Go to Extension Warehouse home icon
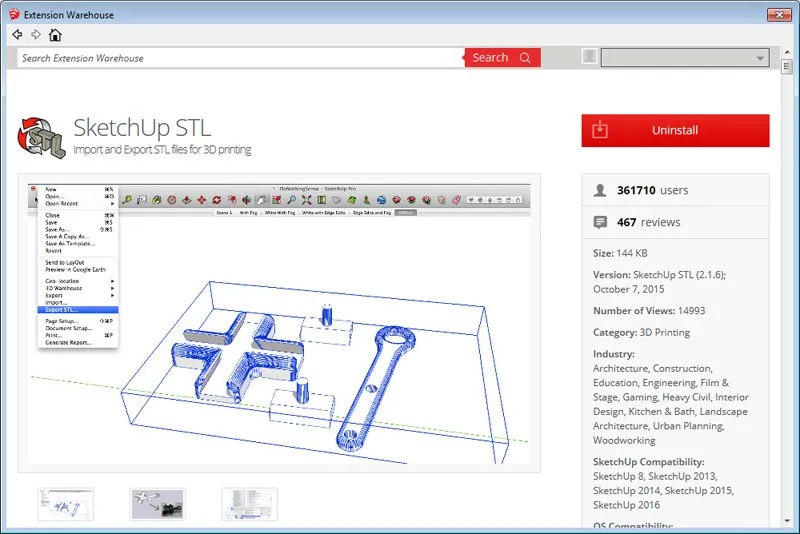The image size is (800, 534). coord(55,35)
